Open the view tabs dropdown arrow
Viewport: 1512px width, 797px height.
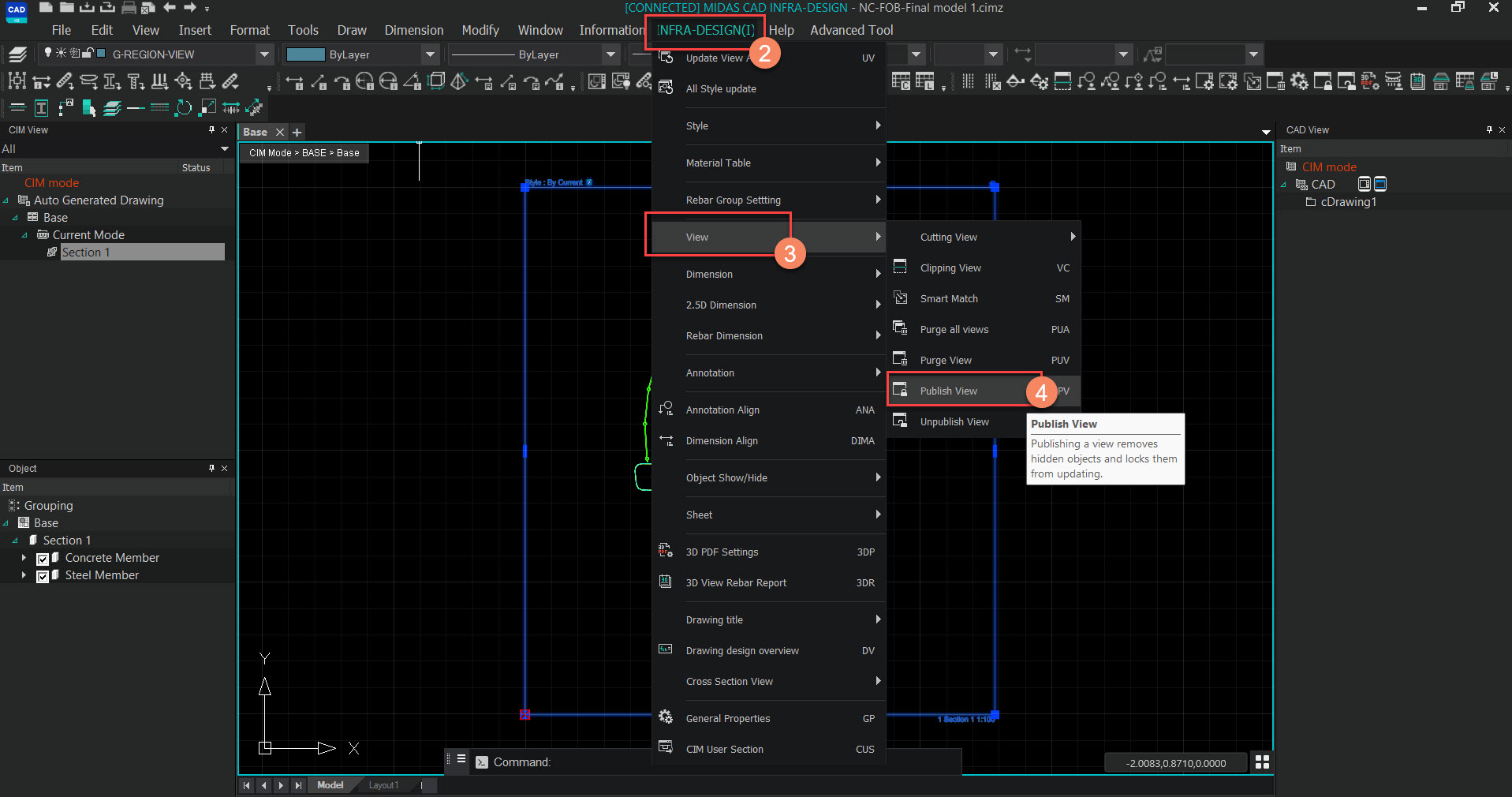(x=1266, y=132)
